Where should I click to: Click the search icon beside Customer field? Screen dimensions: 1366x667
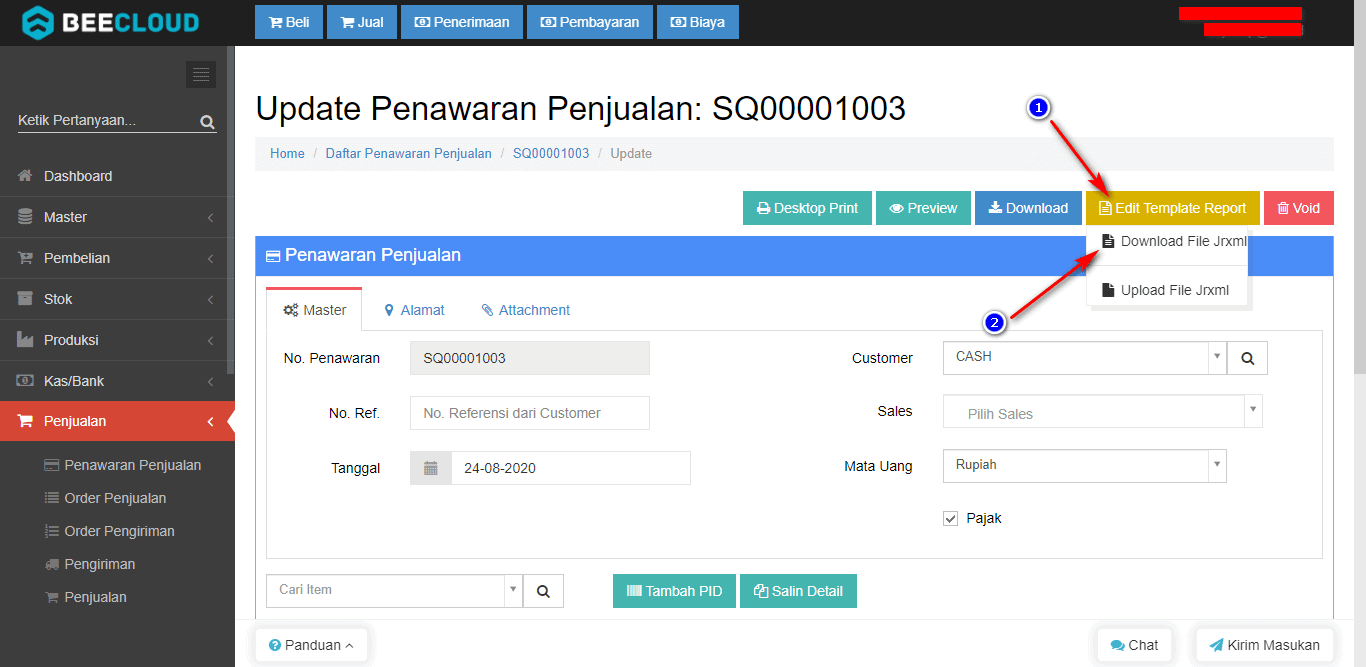1248,358
